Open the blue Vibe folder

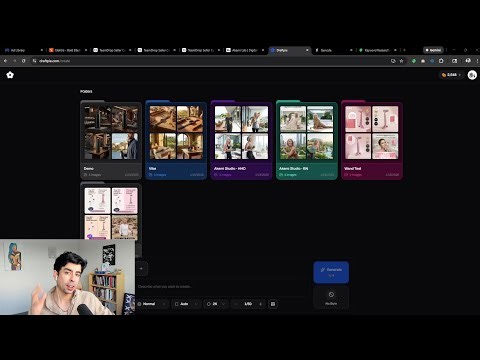click(176, 140)
